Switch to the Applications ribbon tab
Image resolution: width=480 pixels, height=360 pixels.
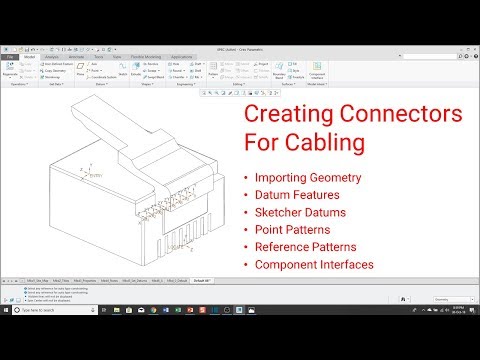tap(182, 57)
